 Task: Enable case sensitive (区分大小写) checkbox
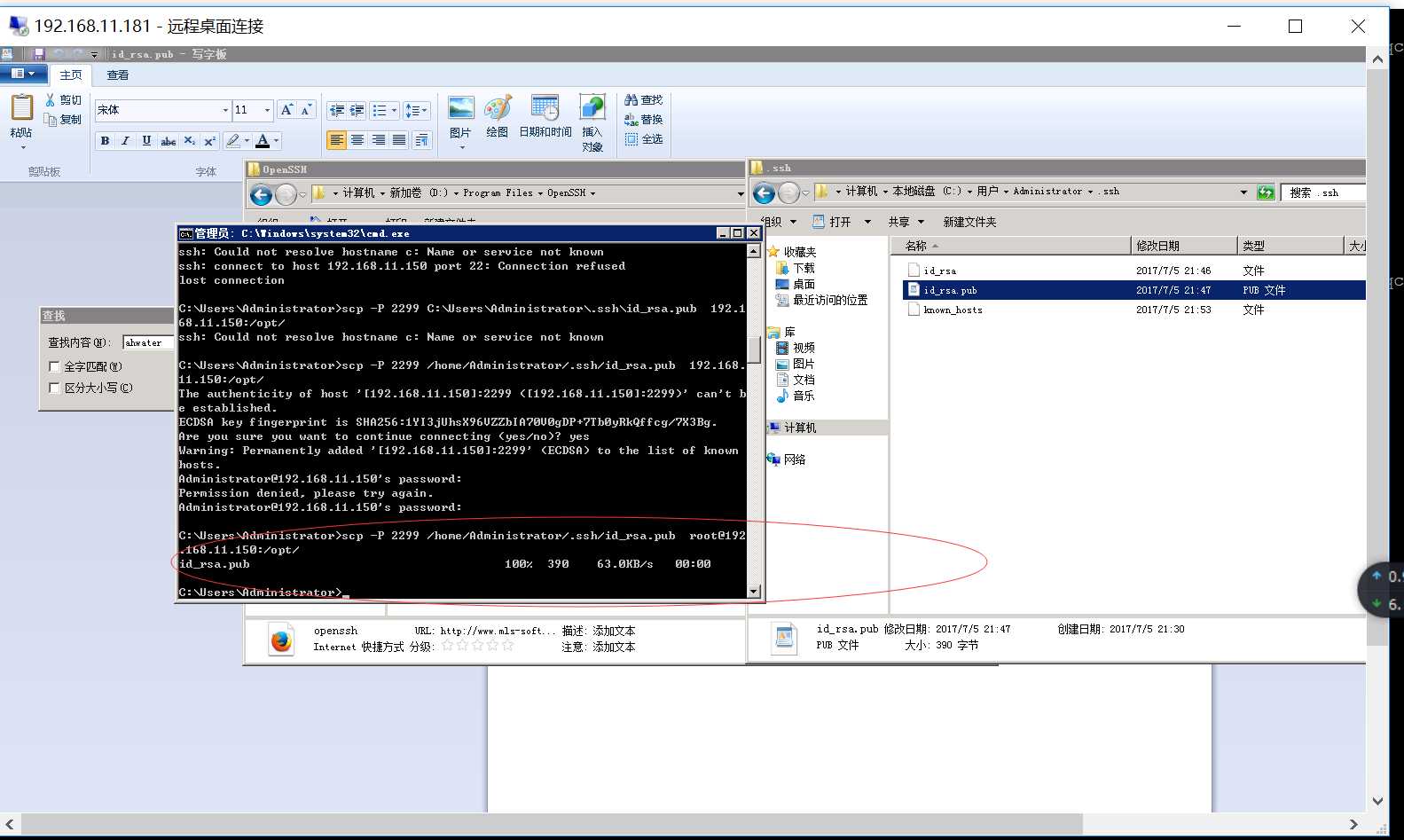(x=54, y=388)
